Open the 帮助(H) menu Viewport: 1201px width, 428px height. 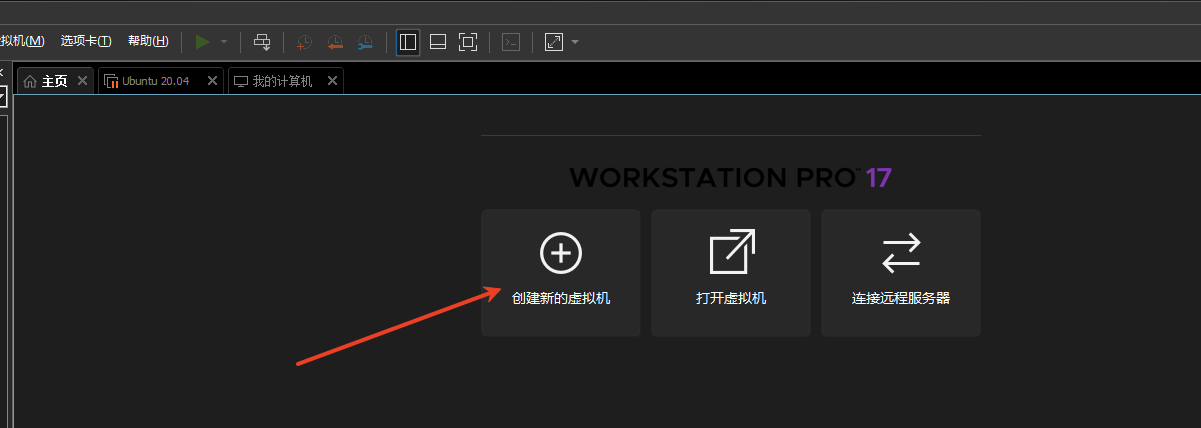[148, 41]
